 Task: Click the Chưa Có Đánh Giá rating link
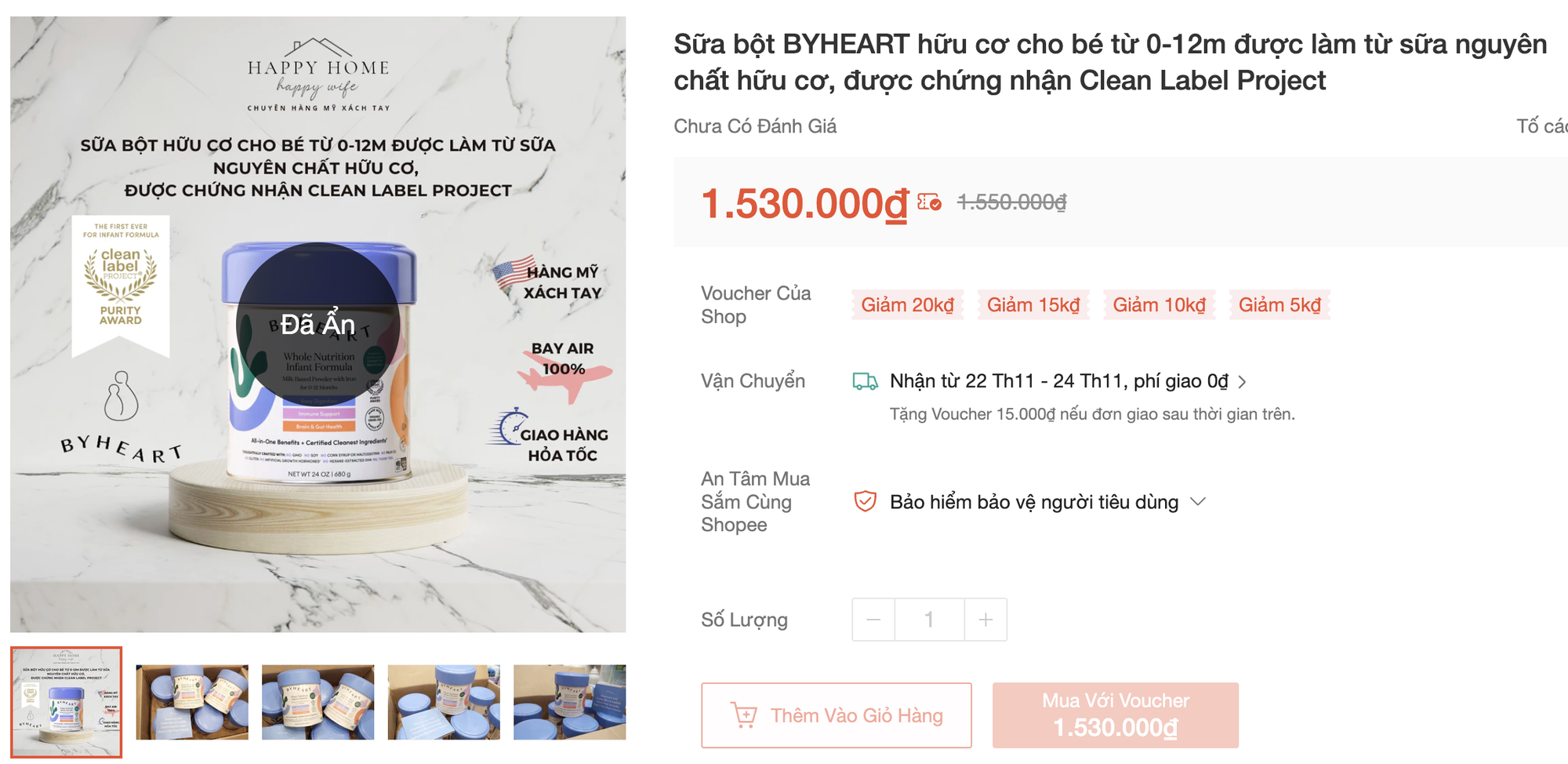[x=755, y=126]
